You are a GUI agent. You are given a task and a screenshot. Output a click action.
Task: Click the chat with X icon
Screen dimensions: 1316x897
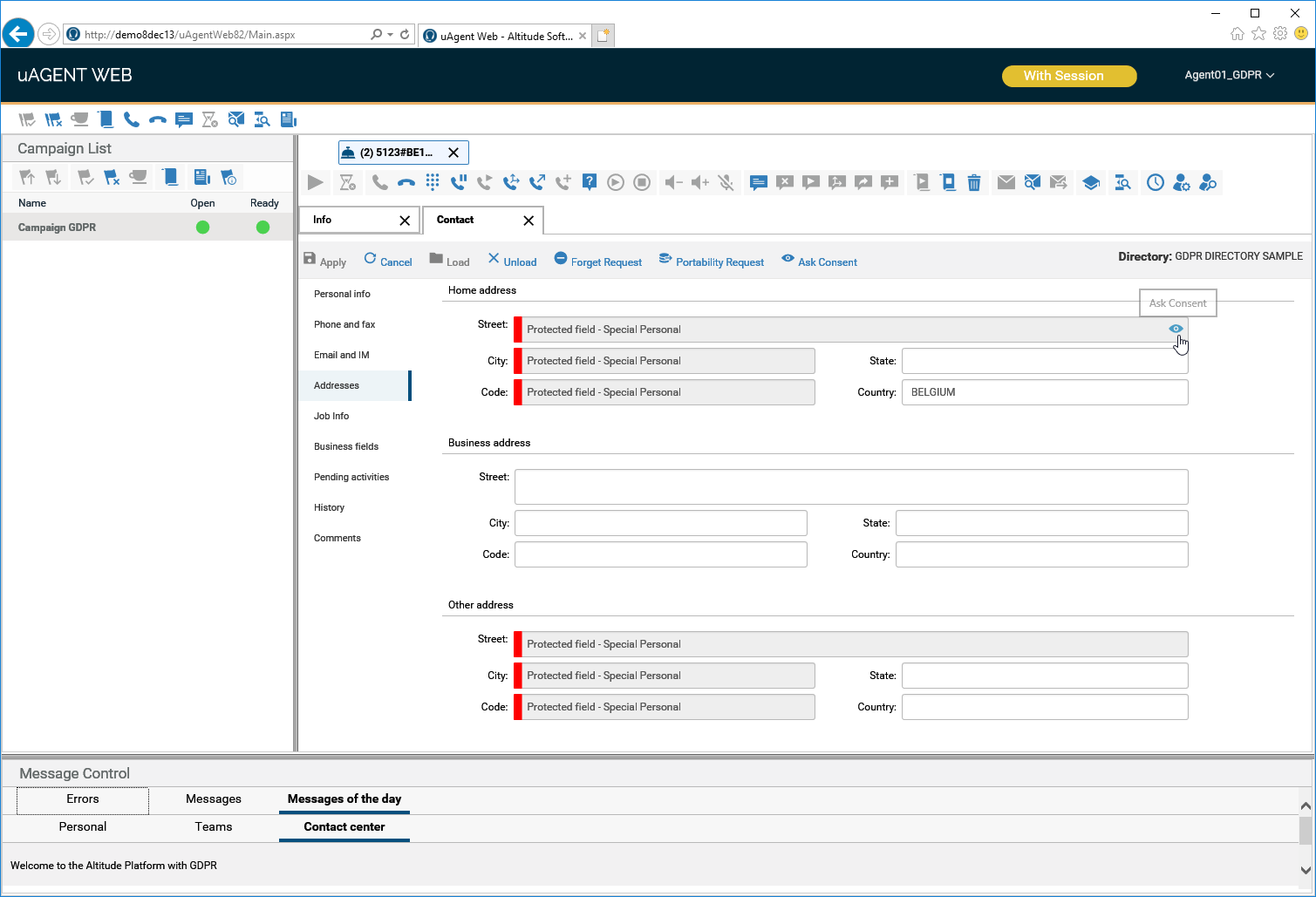(x=785, y=182)
